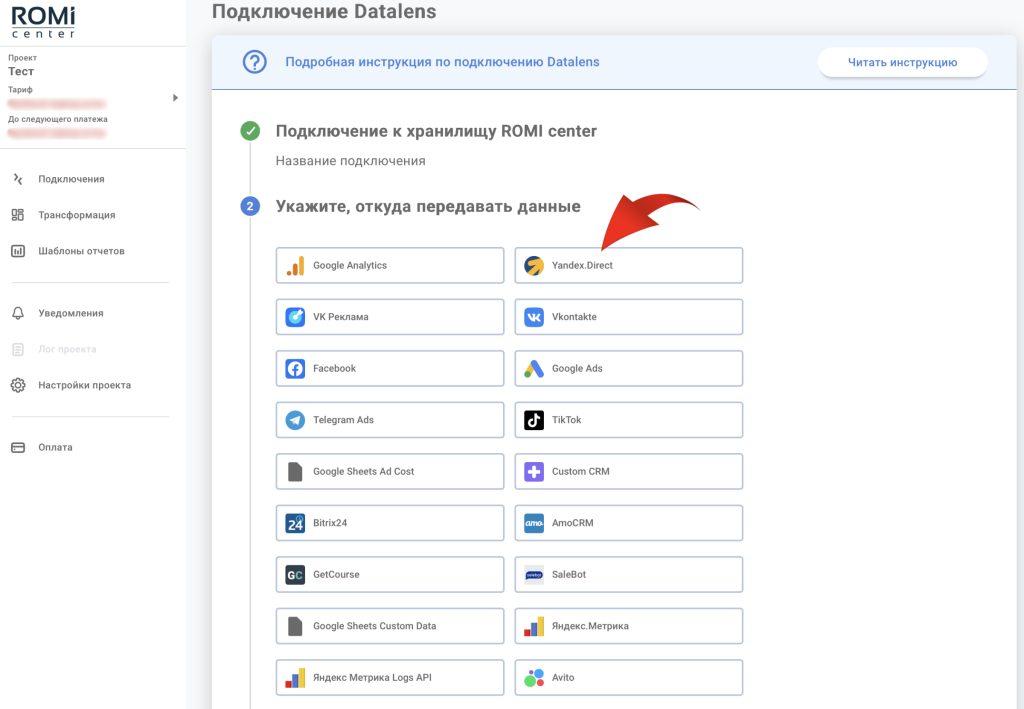The height and width of the screenshot is (709, 1024).
Task: Click the Custom CRM plus icon
Action: pos(534,472)
